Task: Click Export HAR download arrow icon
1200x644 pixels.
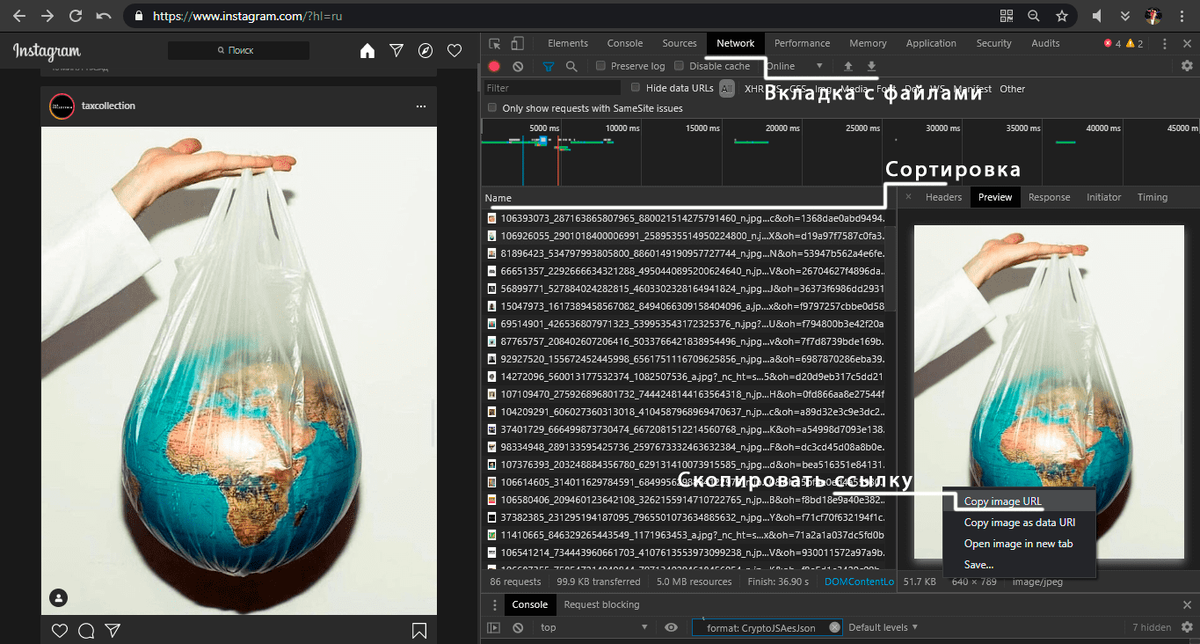Action: (x=871, y=66)
